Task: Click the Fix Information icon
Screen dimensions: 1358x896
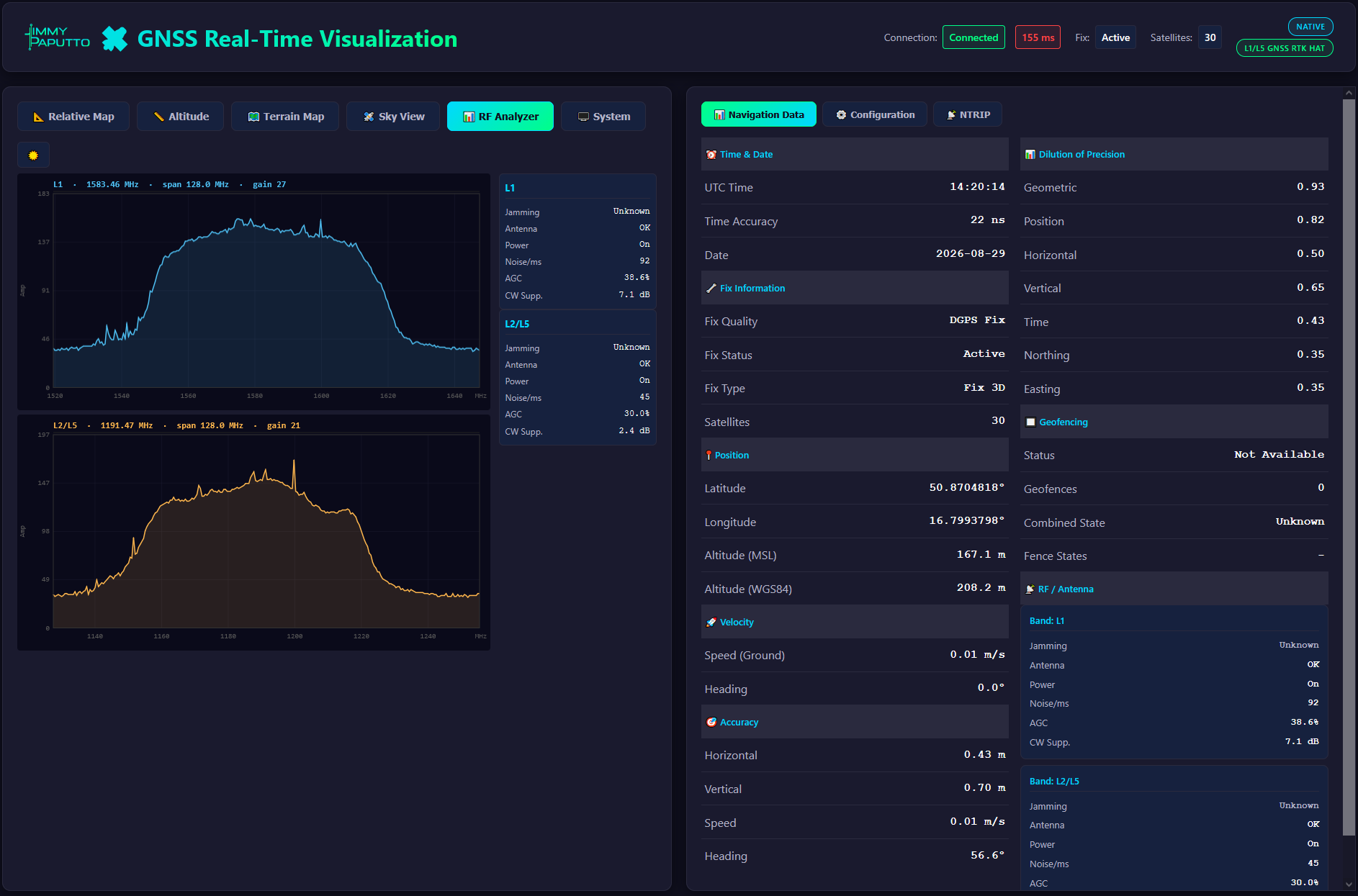Action: coord(711,289)
